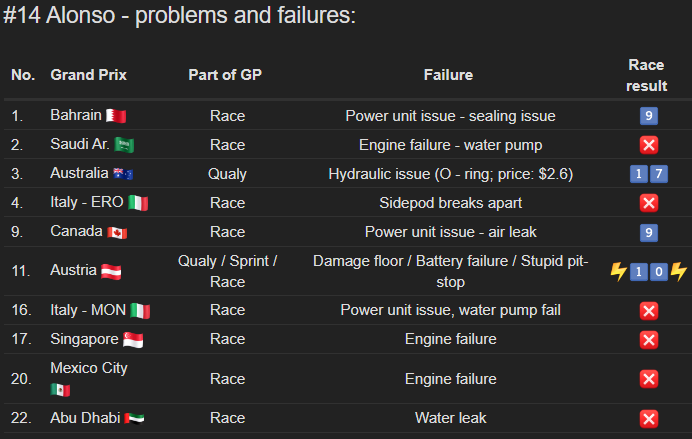Click the Alonso problems and failures heading
The image size is (692, 439).
pyautogui.click(x=180, y=17)
